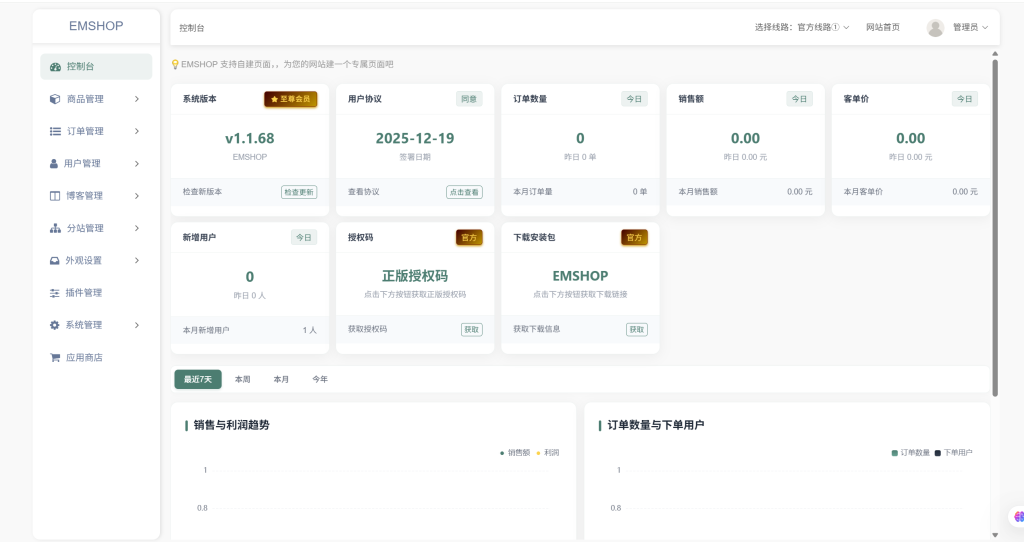
Task: Open the 管理员 account dropdown
Action: 970,27
